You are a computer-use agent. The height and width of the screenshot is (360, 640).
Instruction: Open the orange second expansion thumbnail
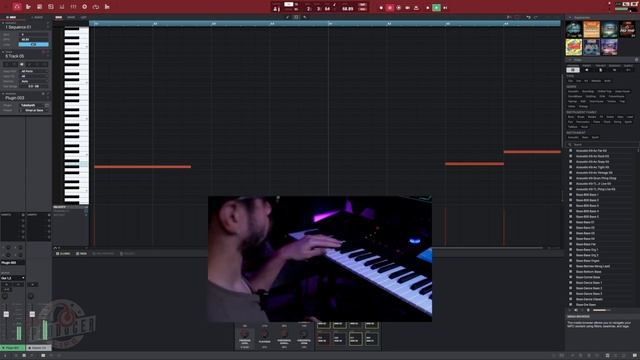(x=591, y=30)
